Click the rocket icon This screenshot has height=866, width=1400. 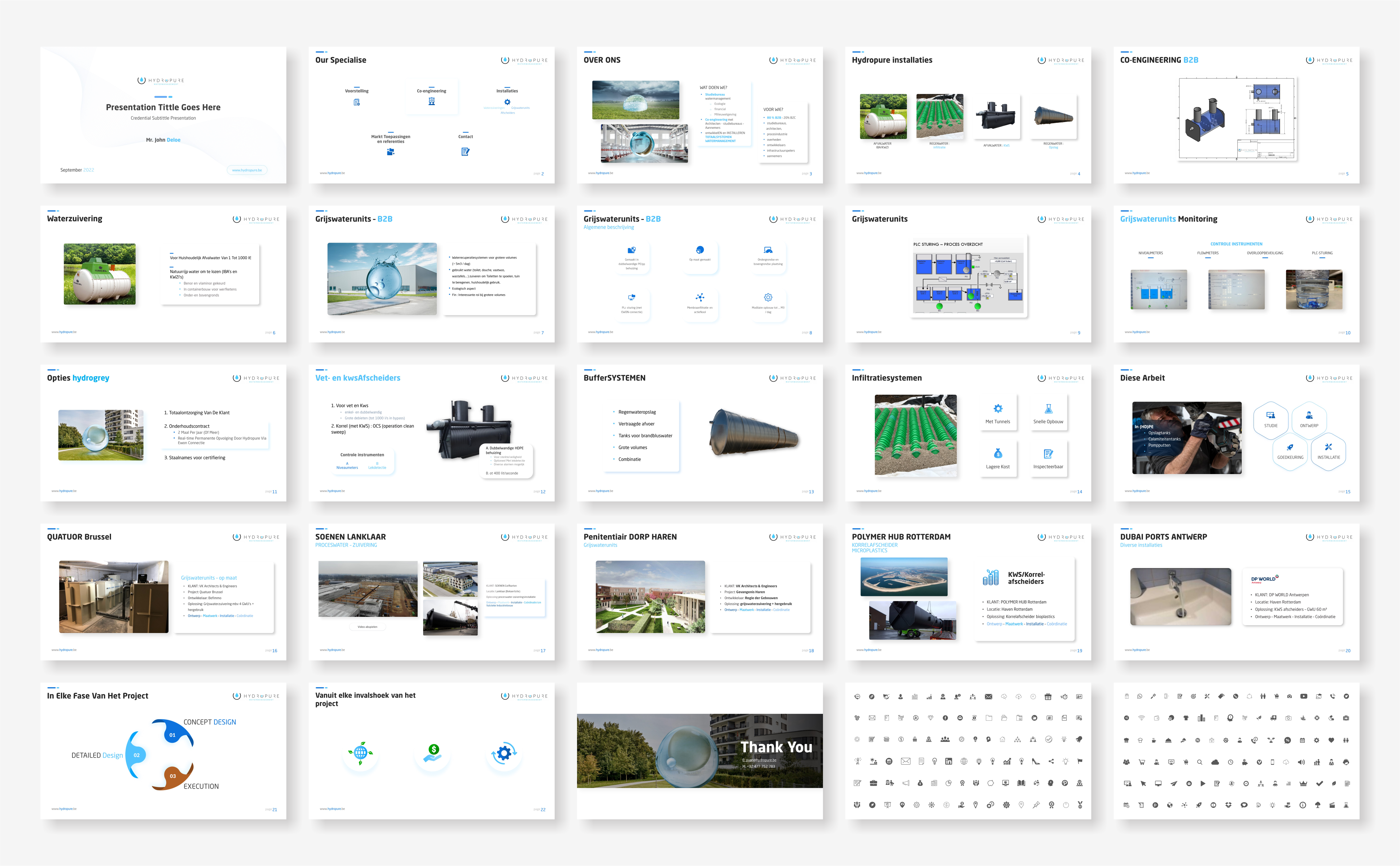pos(1199,805)
